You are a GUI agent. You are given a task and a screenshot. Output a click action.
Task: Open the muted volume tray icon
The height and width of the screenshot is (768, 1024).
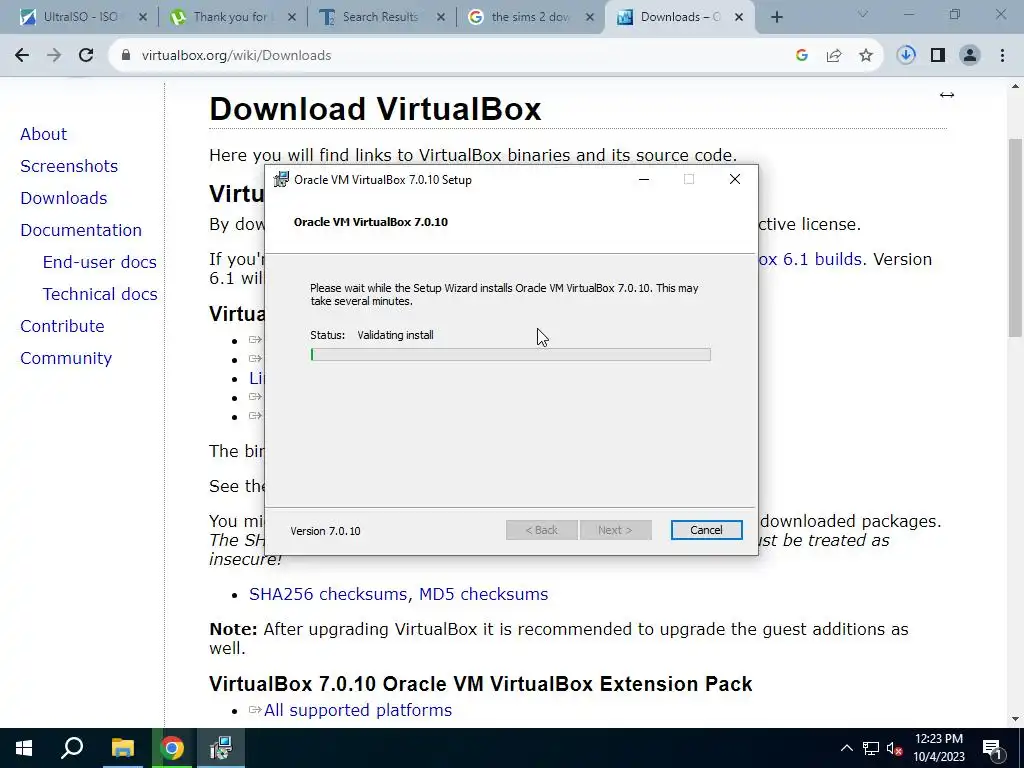(895, 748)
